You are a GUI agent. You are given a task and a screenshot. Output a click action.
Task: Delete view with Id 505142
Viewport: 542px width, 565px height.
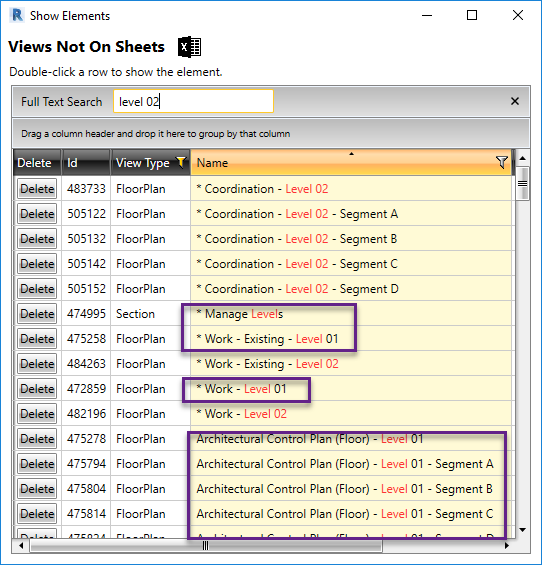tap(37, 264)
